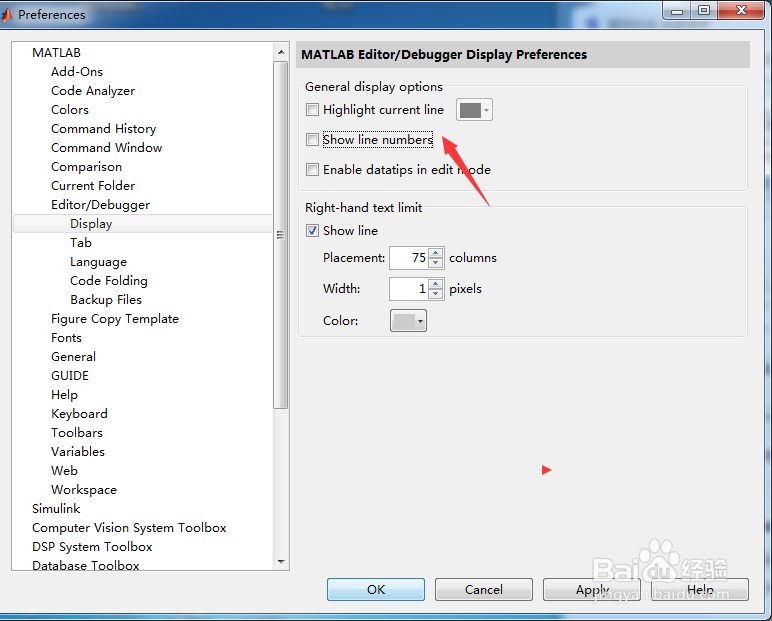The image size is (772, 621).
Task: Select MATLAB root in preferences tree
Action: (56, 53)
